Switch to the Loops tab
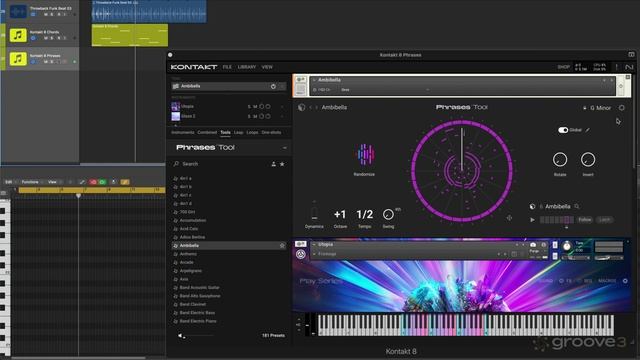 coord(252,133)
